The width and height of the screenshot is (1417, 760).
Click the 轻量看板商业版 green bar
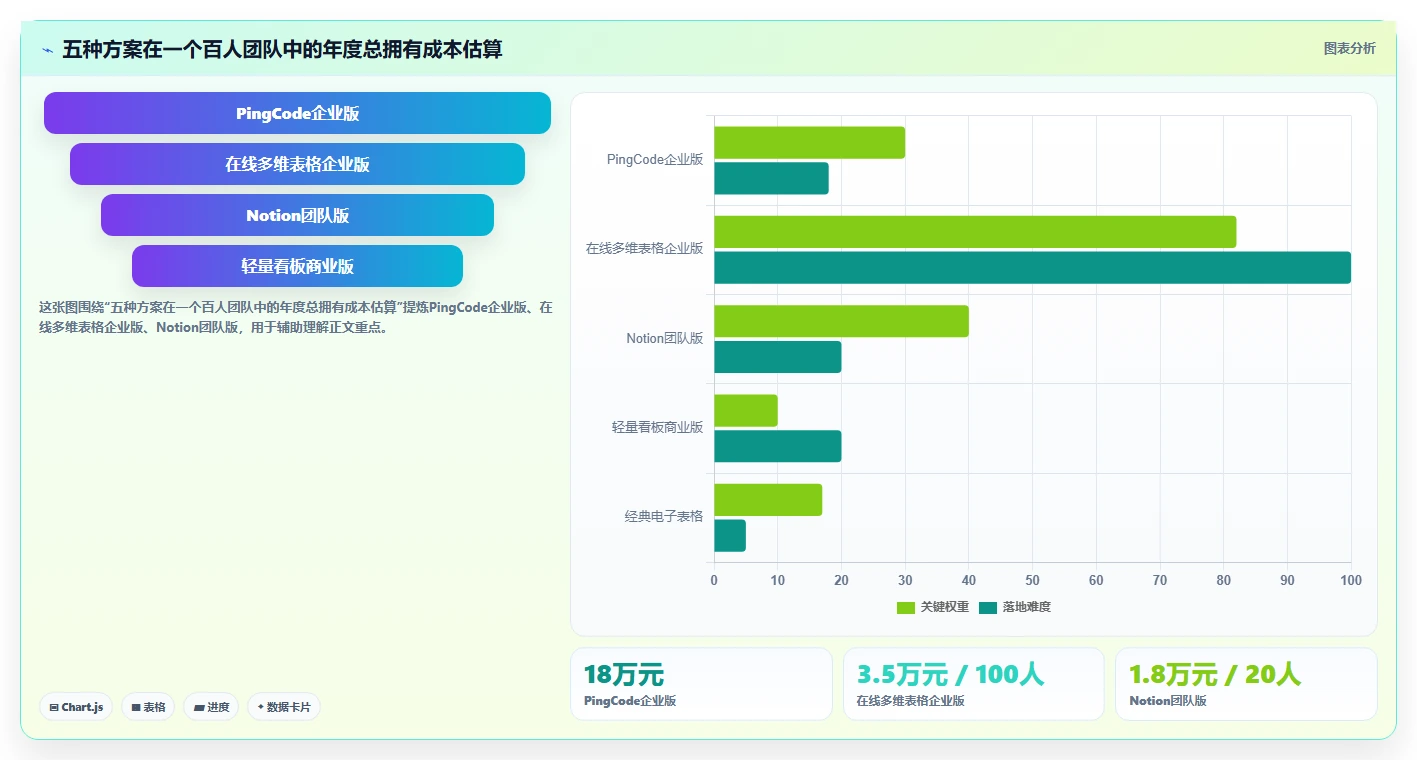(745, 410)
